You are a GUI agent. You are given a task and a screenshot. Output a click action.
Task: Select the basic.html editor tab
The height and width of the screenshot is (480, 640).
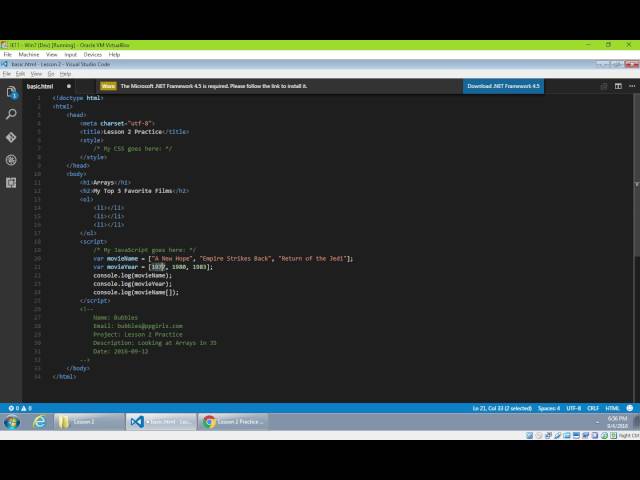coord(49,86)
